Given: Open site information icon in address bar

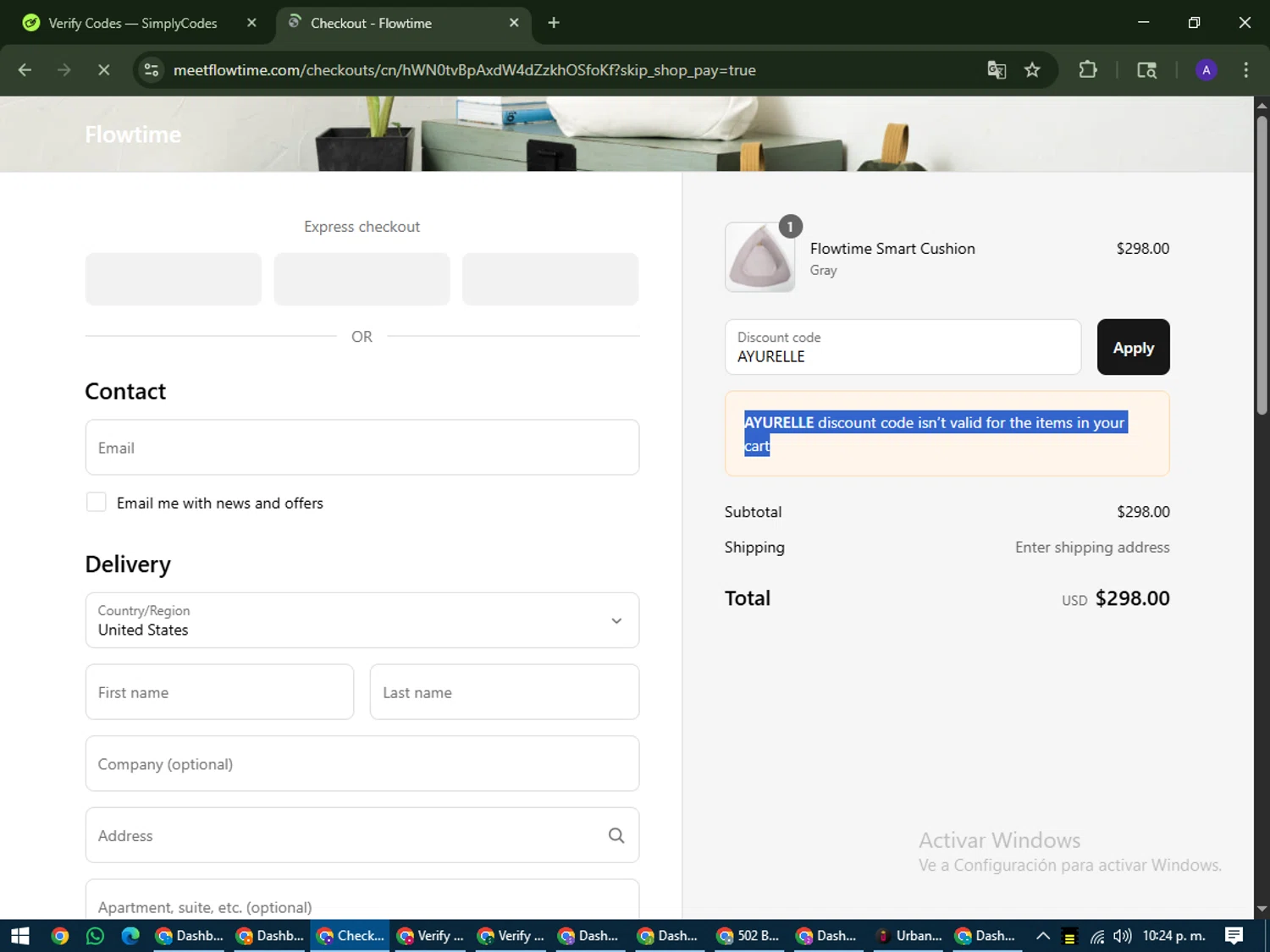Looking at the screenshot, I should pos(152,70).
